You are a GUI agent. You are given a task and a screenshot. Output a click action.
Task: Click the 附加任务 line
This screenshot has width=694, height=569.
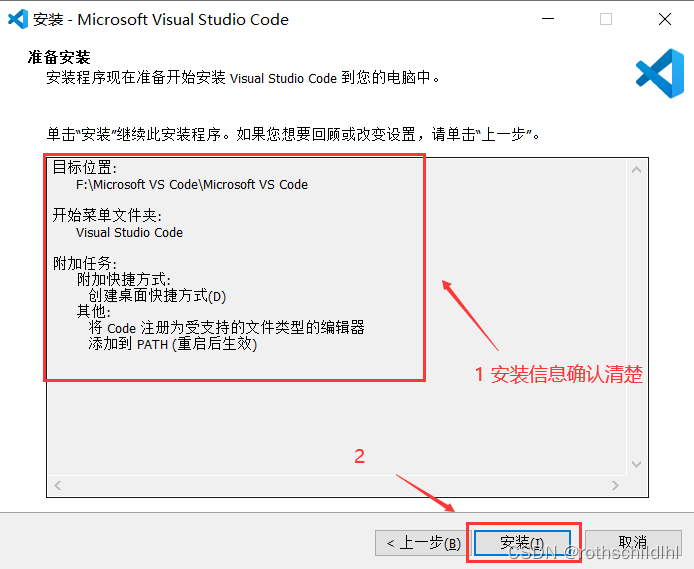pyautogui.click(x=85, y=264)
